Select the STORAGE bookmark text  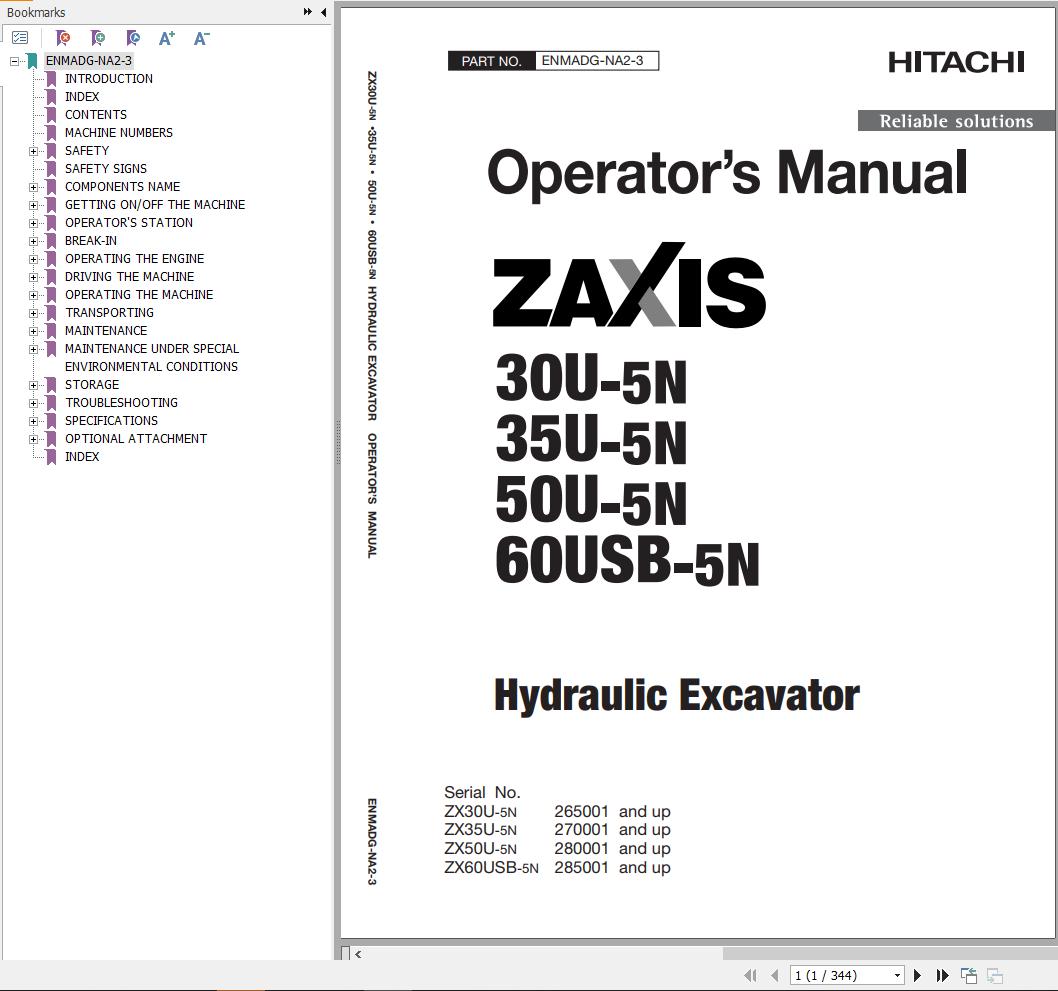(x=92, y=385)
